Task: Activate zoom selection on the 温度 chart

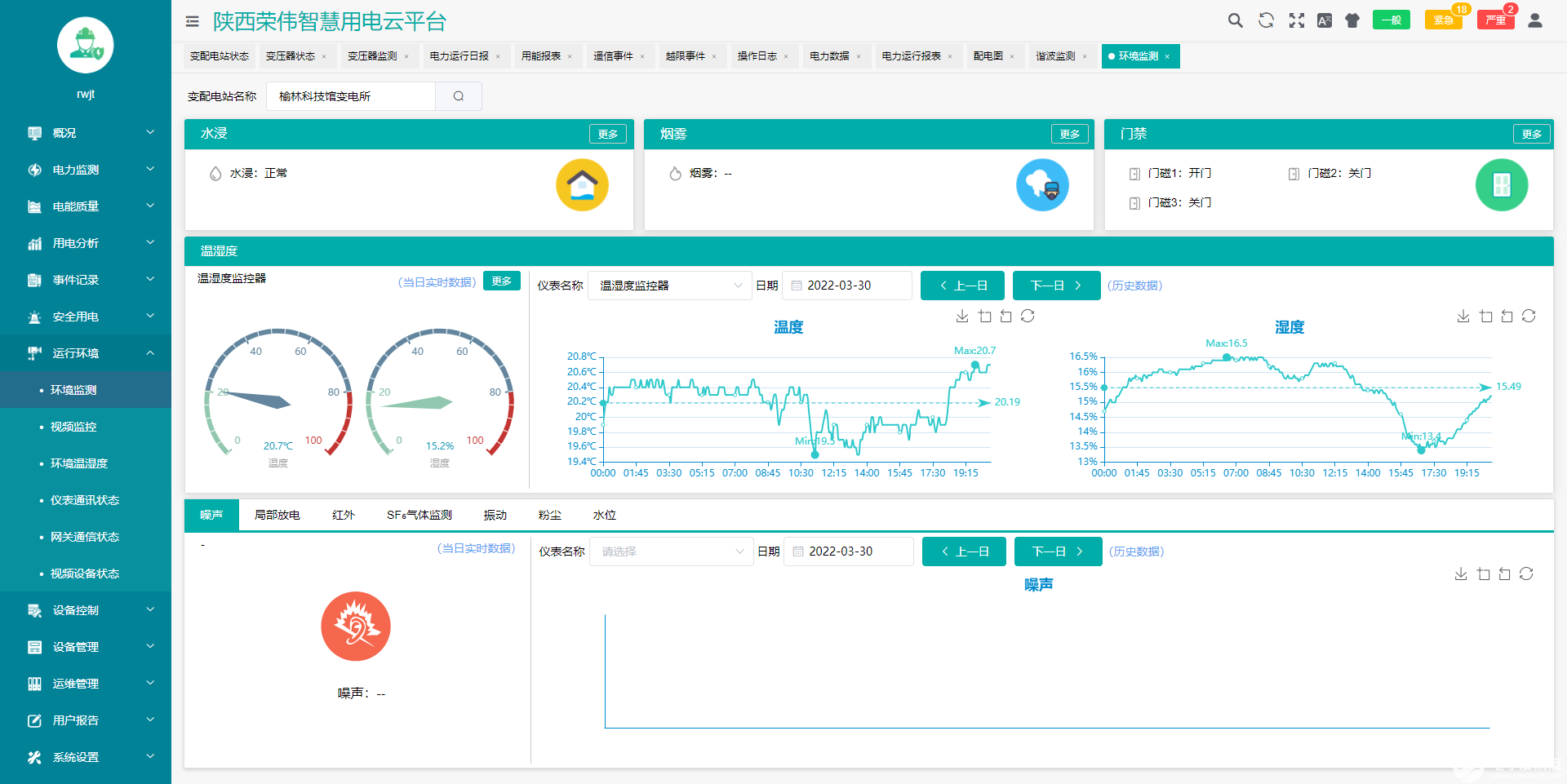Action: tap(984, 316)
